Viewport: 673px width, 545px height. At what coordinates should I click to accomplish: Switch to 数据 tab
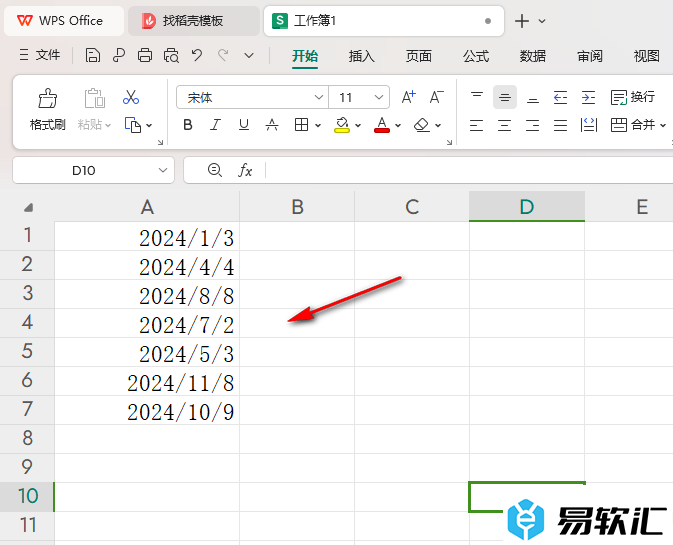(533, 56)
